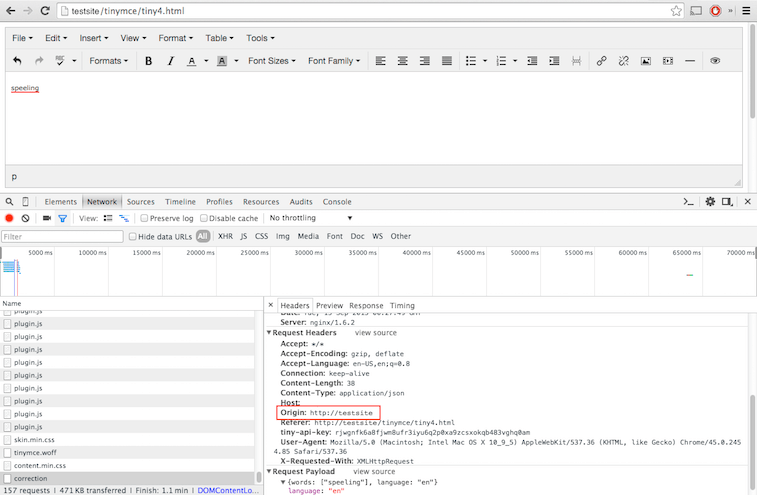Align text center in the editor
The height and width of the screenshot is (495, 757).
coord(402,61)
